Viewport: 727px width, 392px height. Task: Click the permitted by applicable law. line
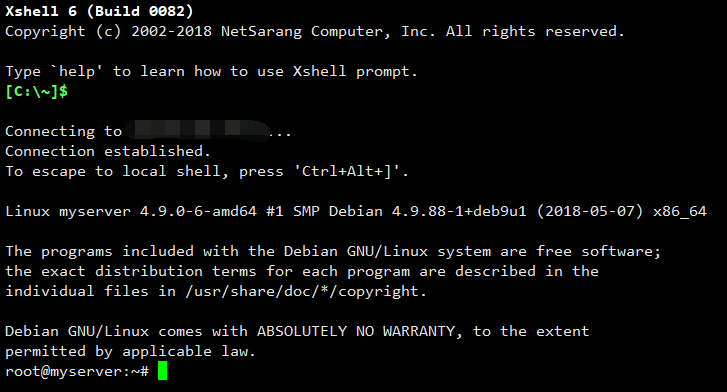[130, 352]
